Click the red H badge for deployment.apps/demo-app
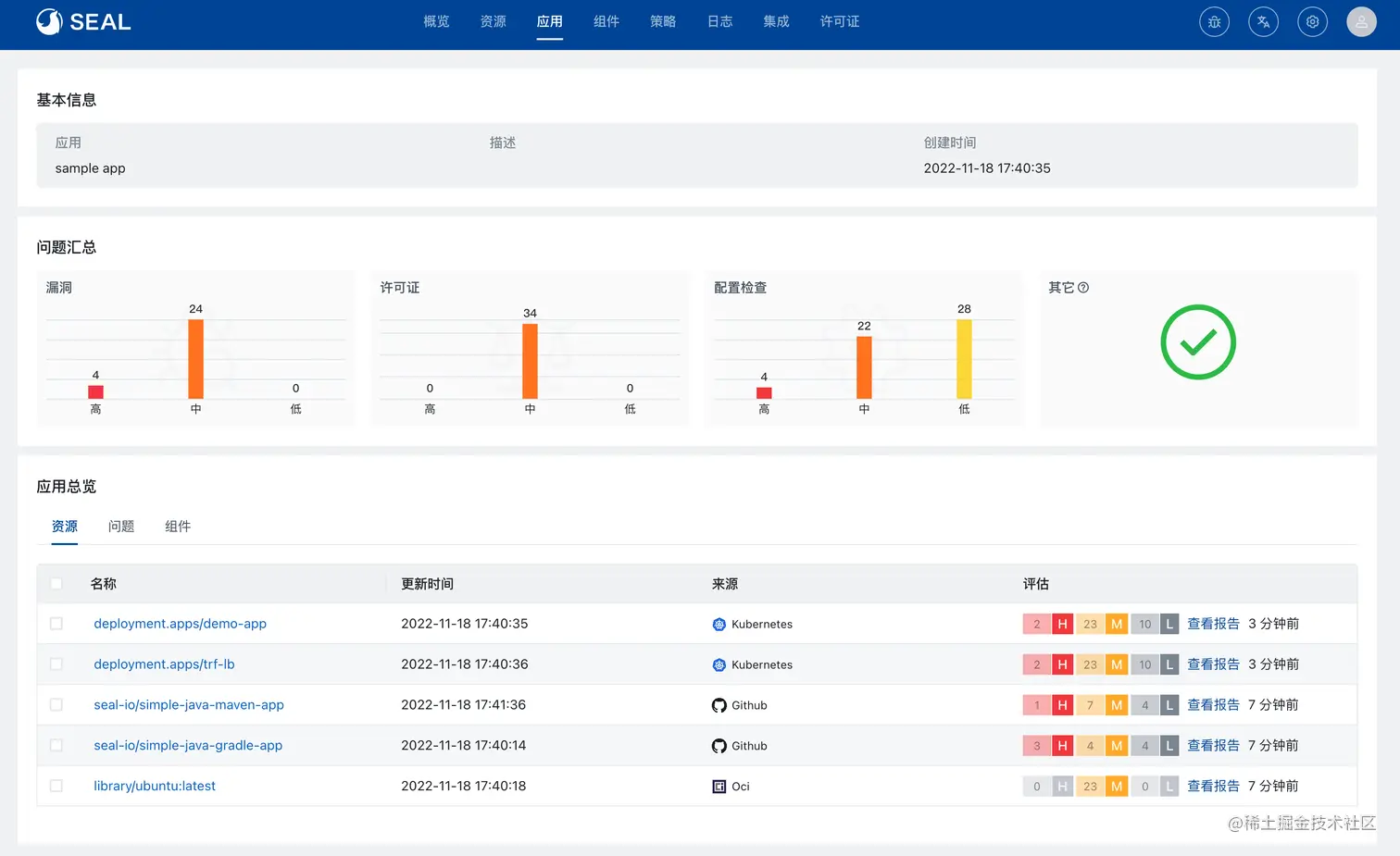 click(1062, 624)
